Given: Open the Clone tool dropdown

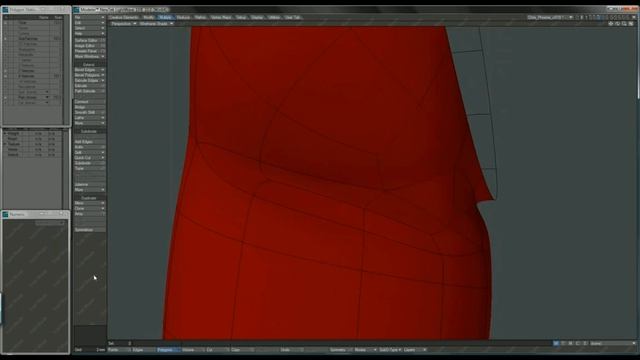Looking at the screenshot, I should click(x=89, y=208).
